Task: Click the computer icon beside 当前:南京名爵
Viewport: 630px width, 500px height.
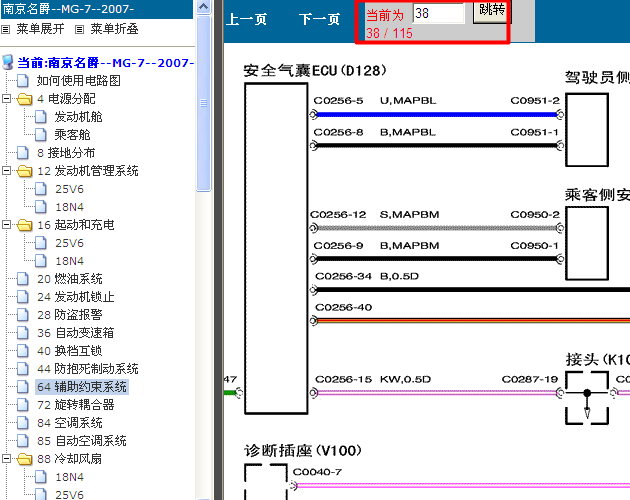Action: [x=7, y=62]
